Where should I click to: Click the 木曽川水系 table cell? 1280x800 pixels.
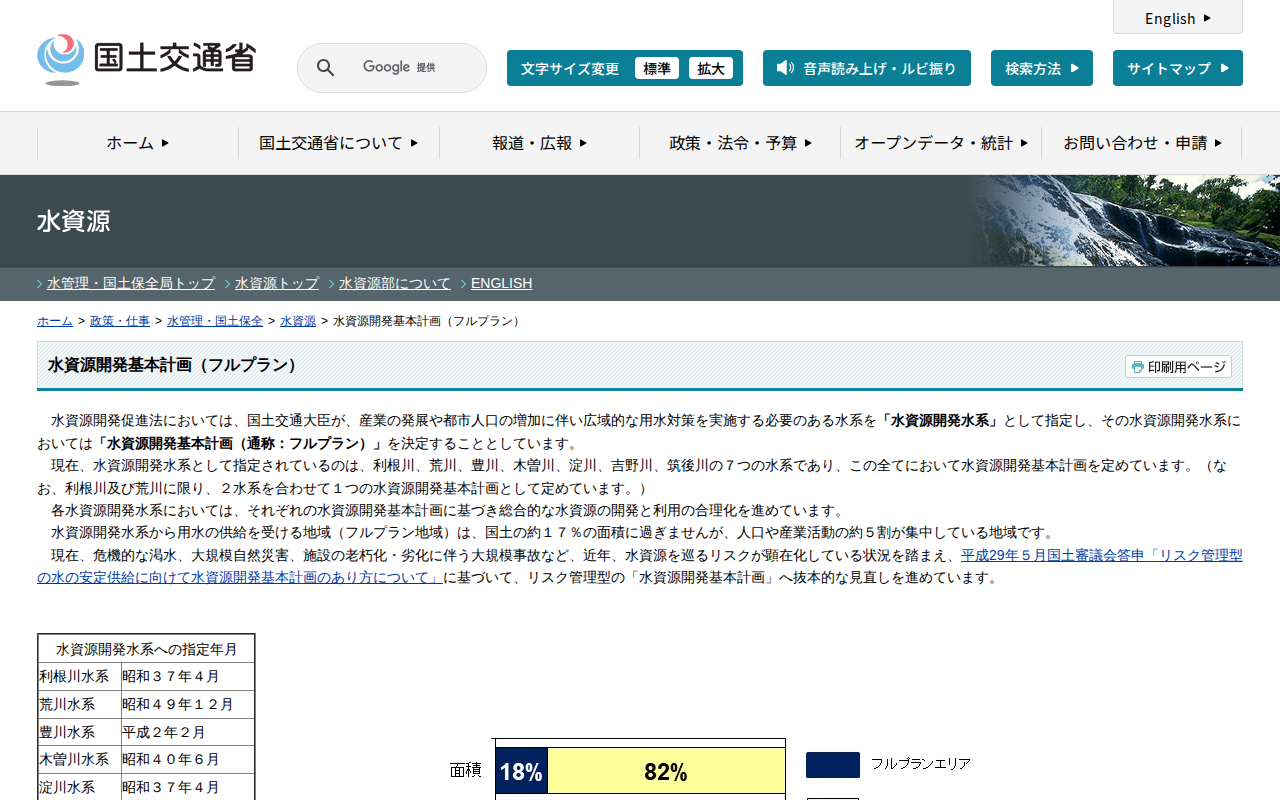pos(80,760)
